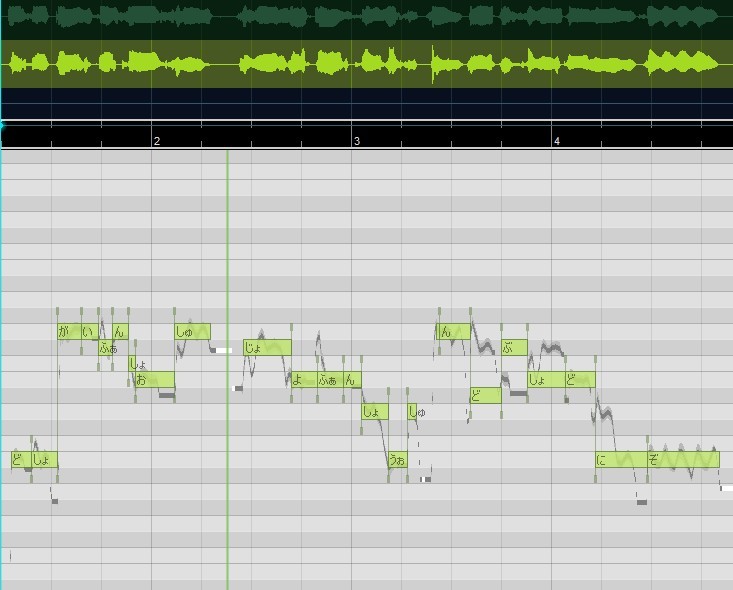Image resolution: width=733 pixels, height=590 pixels.
Task: Select the ふぁ note after よ
Action: 330,379
